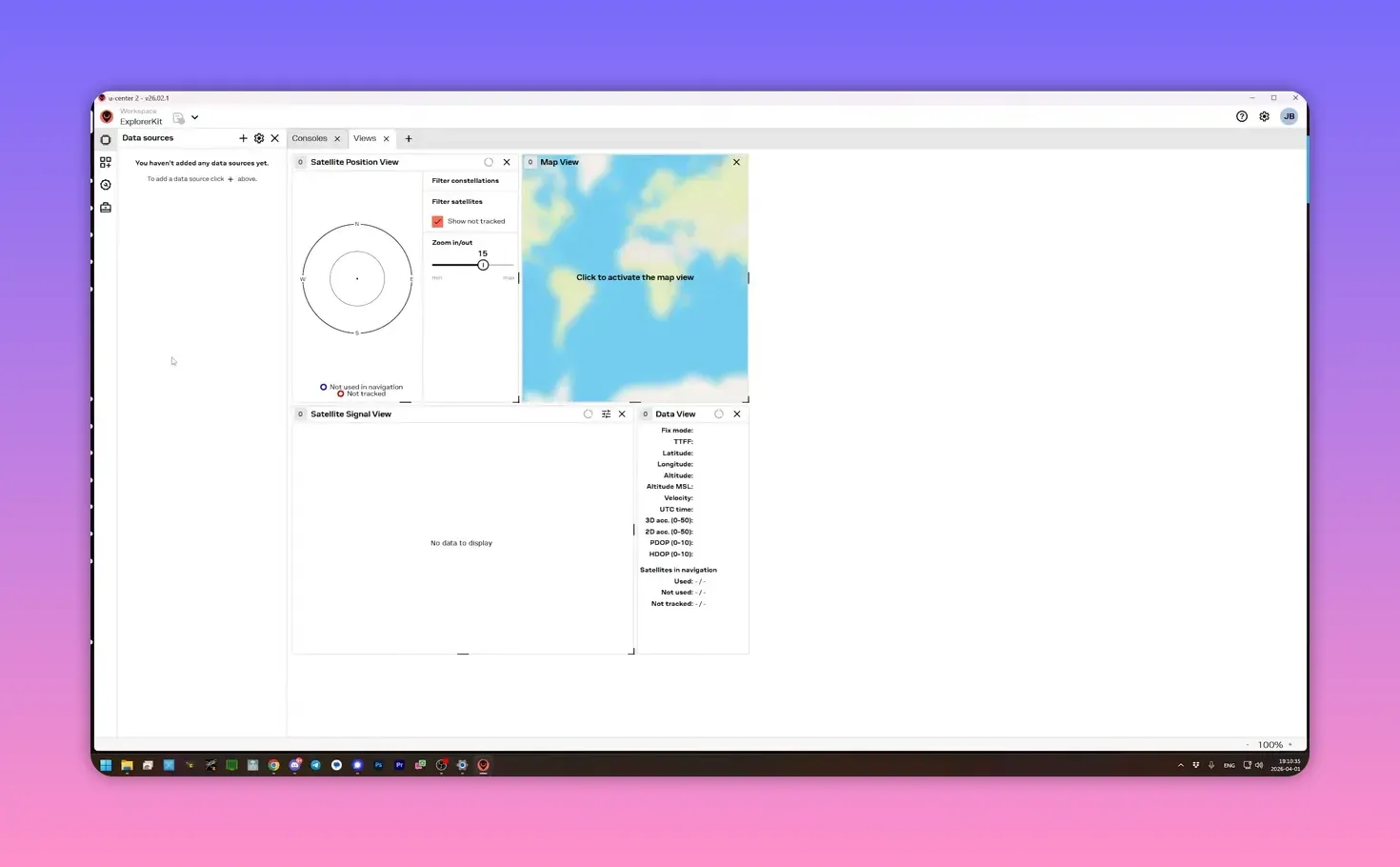Screen dimensions: 1400x867
Task: Switch to the Consoles tab
Action: coord(310,139)
